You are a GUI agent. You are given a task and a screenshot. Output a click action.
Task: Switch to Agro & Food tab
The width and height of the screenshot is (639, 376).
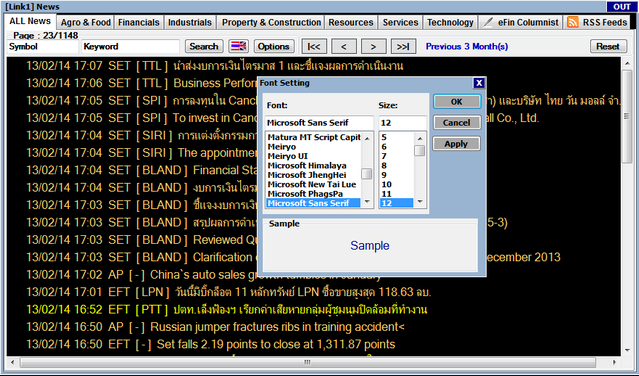(x=86, y=22)
